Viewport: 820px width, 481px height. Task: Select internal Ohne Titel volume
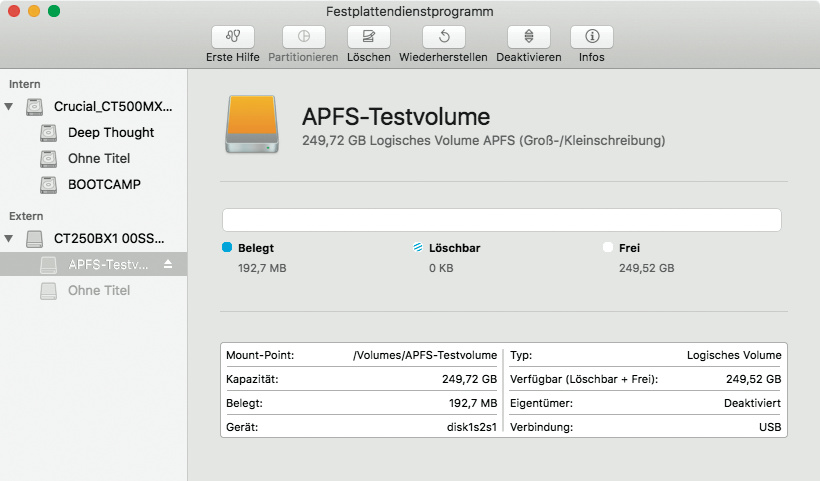pyautogui.click(x=98, y=158)
